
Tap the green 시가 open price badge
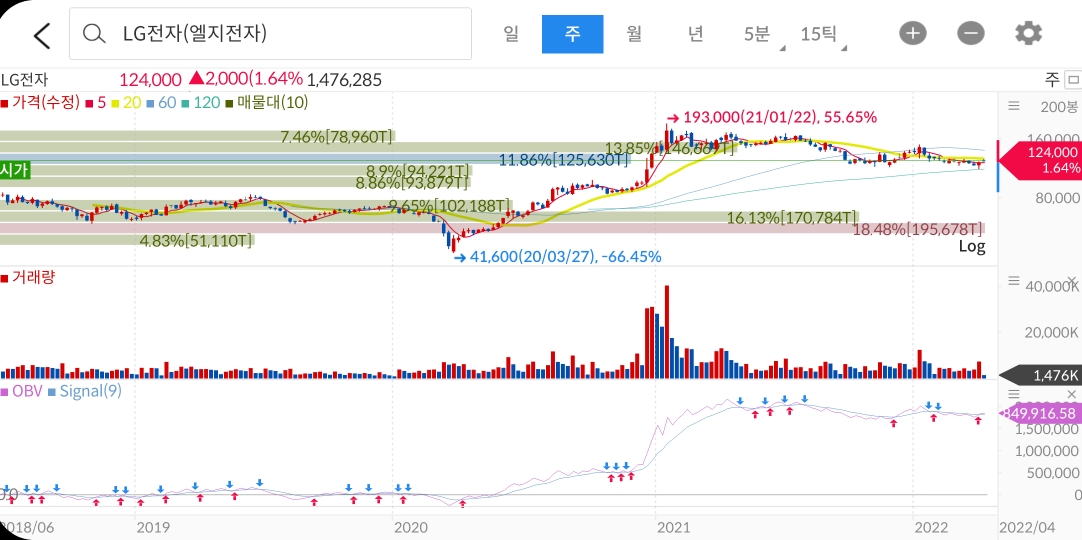point(14,170)
